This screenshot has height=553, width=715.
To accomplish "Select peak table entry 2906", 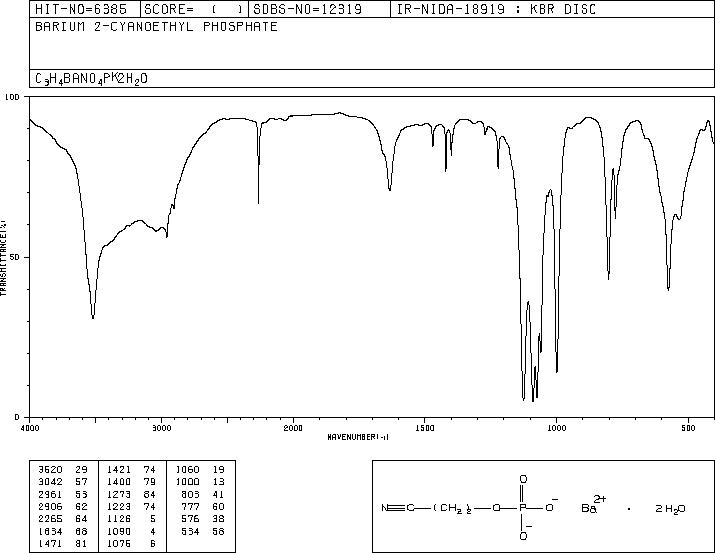I will point(63,506).
